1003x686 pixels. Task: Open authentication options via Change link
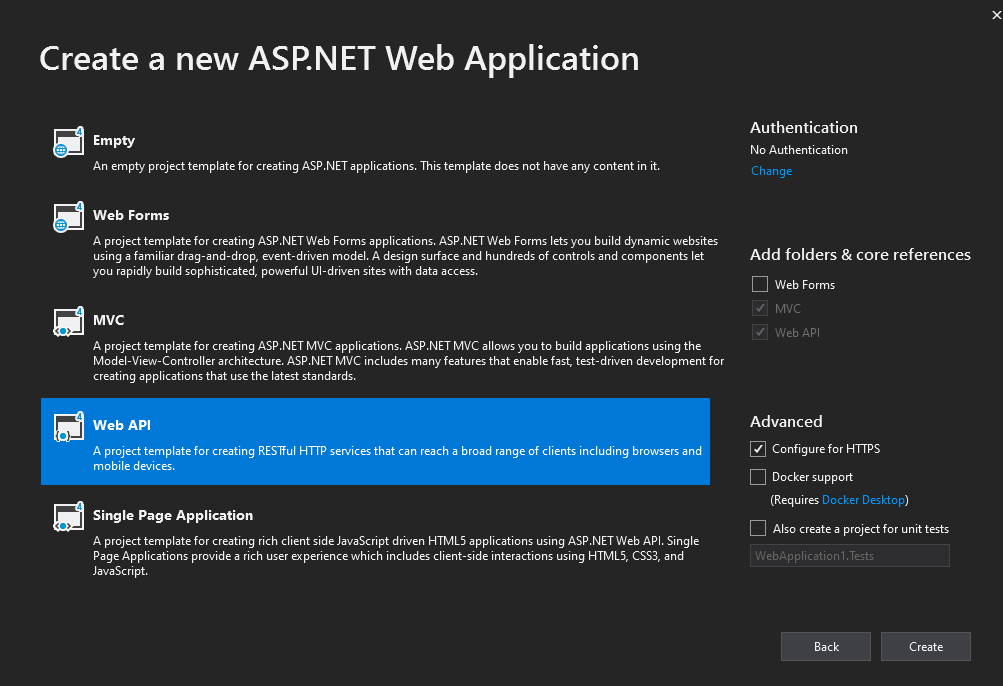click(x=771, y=170)
